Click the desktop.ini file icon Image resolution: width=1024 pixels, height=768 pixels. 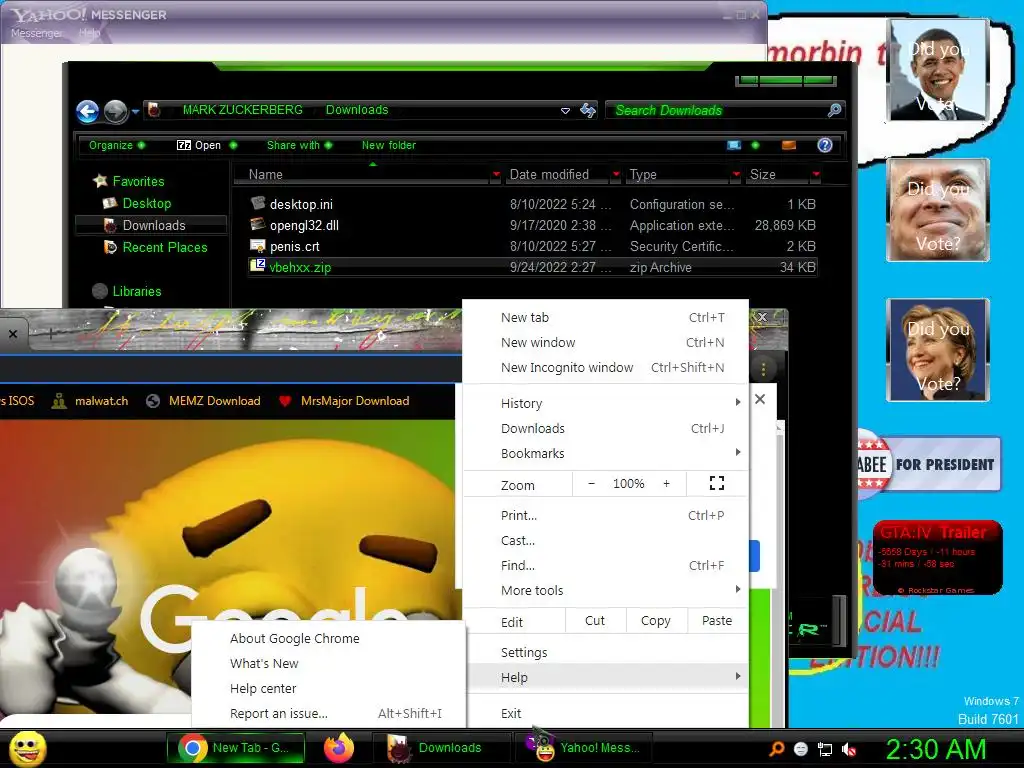258,203
